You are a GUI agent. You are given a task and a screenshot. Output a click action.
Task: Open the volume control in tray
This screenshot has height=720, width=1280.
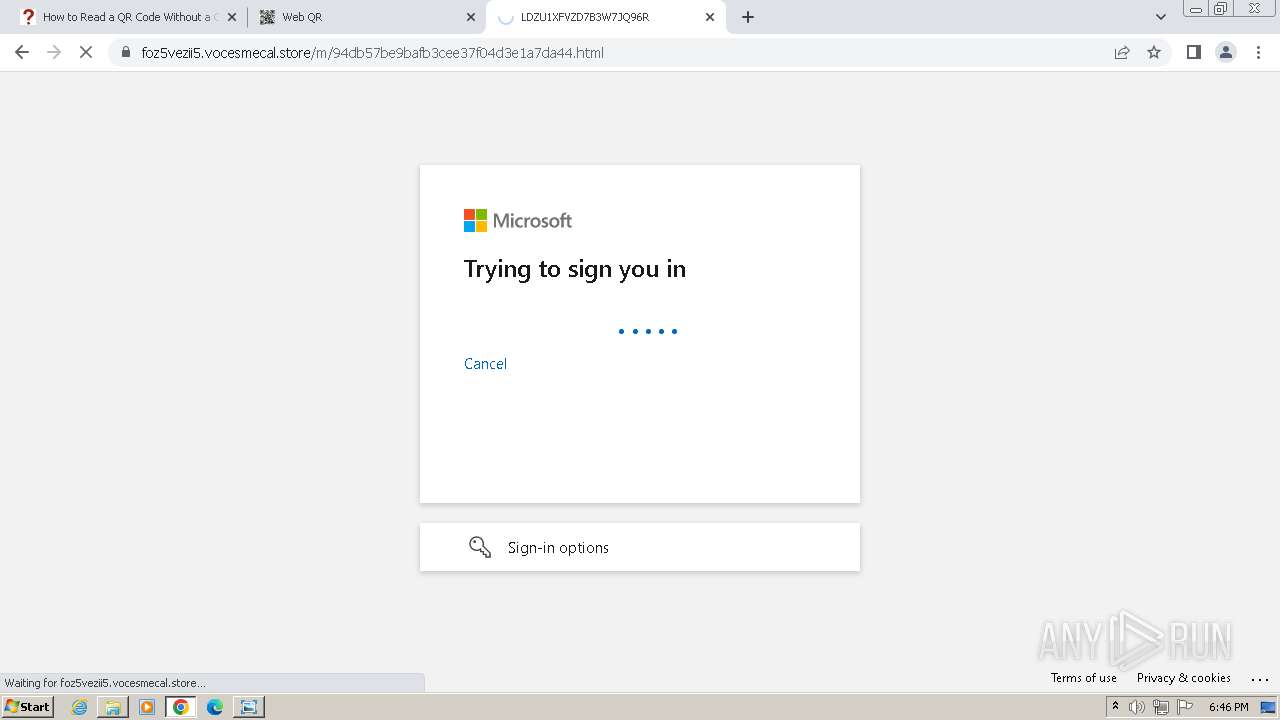point(1137,707)
